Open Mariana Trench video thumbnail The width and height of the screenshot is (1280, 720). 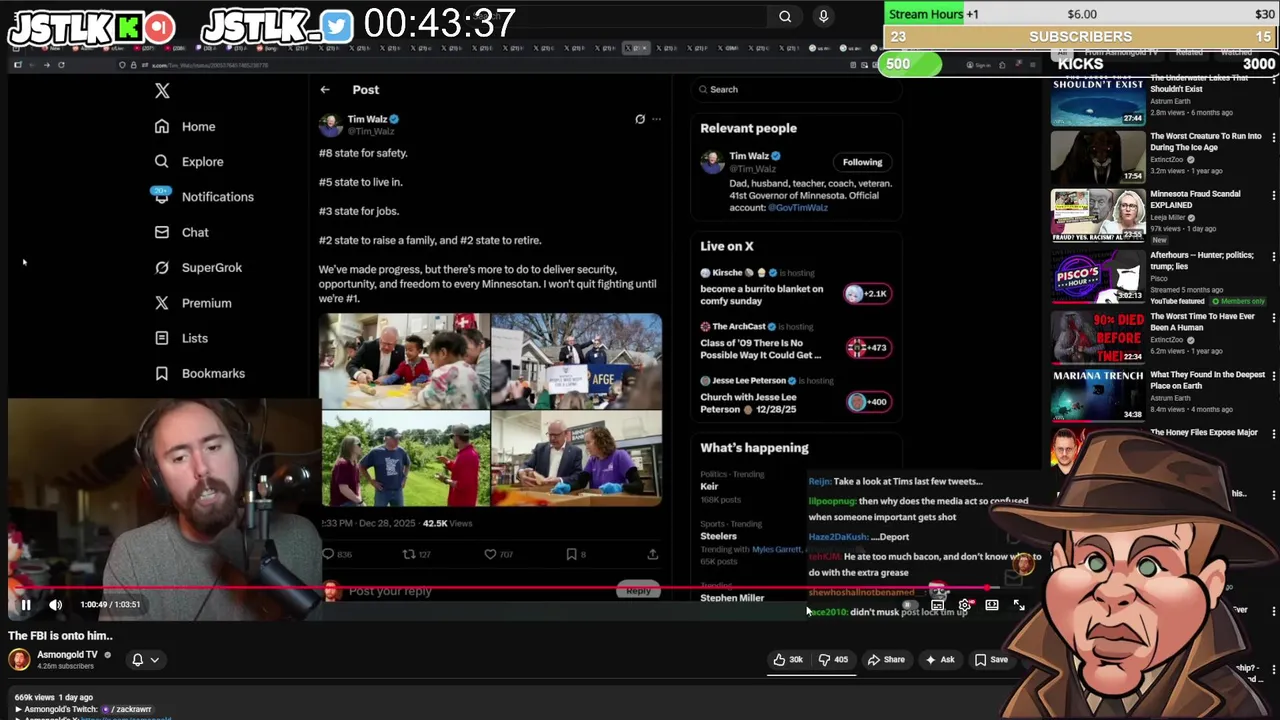1097,395
